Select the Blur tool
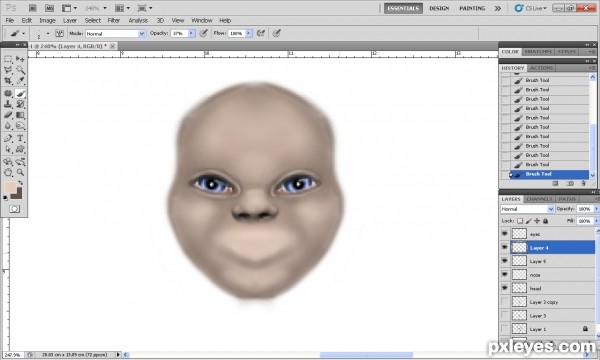This screenshot has width=600, height=360. click(8, 125)
